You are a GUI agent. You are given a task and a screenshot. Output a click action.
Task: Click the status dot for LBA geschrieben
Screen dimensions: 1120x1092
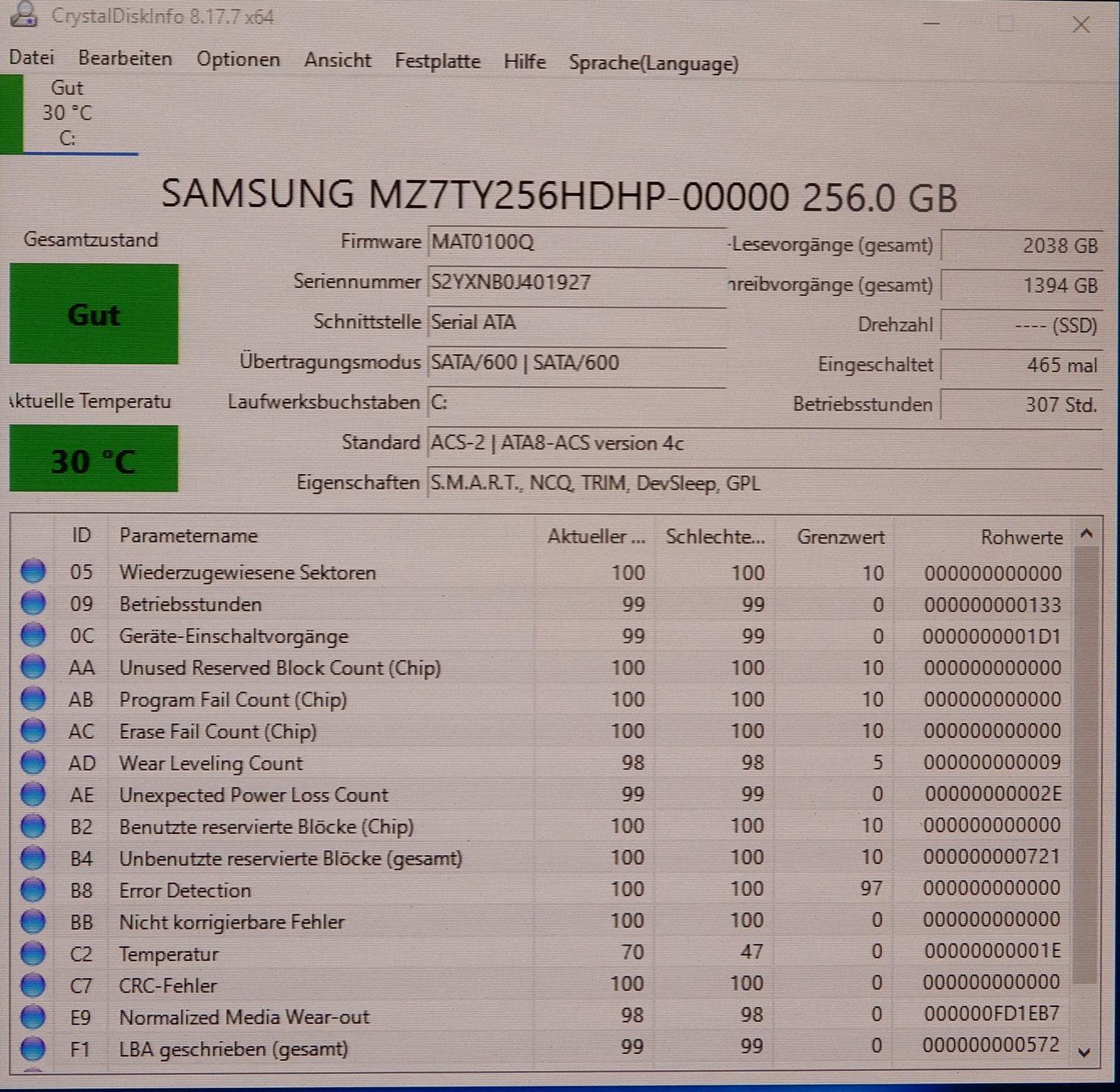click(x=33, y=1048)
